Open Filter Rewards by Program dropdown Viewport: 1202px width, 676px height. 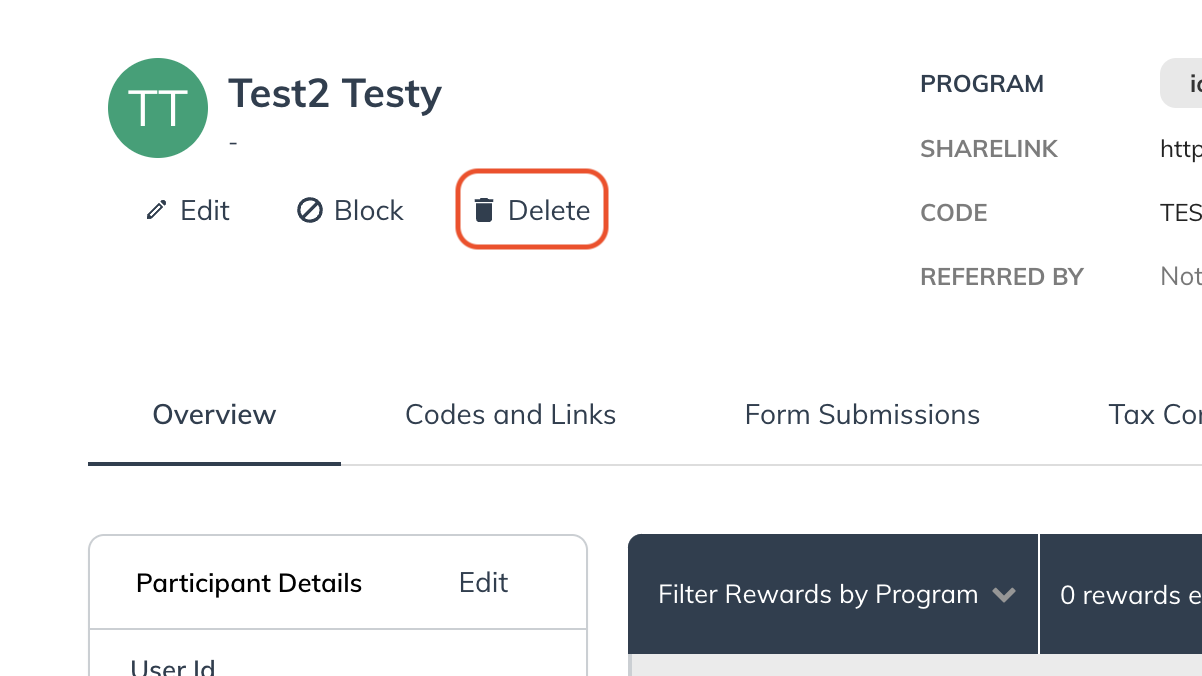pyautogui.click(x=834, y=595)
